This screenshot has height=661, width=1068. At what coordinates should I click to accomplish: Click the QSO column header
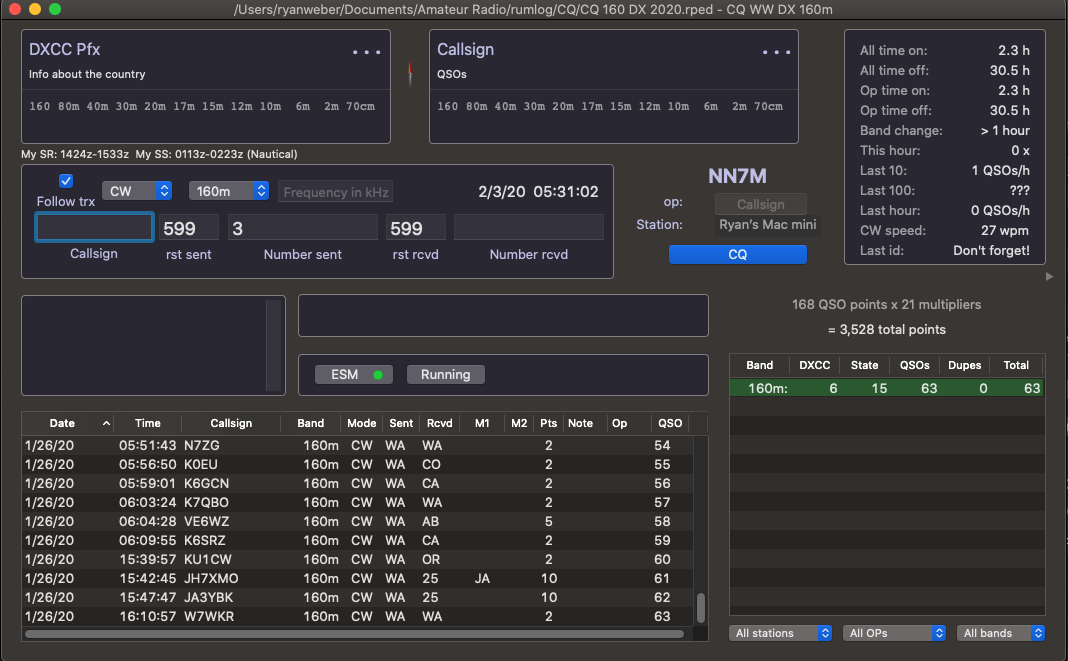[670, 424]
